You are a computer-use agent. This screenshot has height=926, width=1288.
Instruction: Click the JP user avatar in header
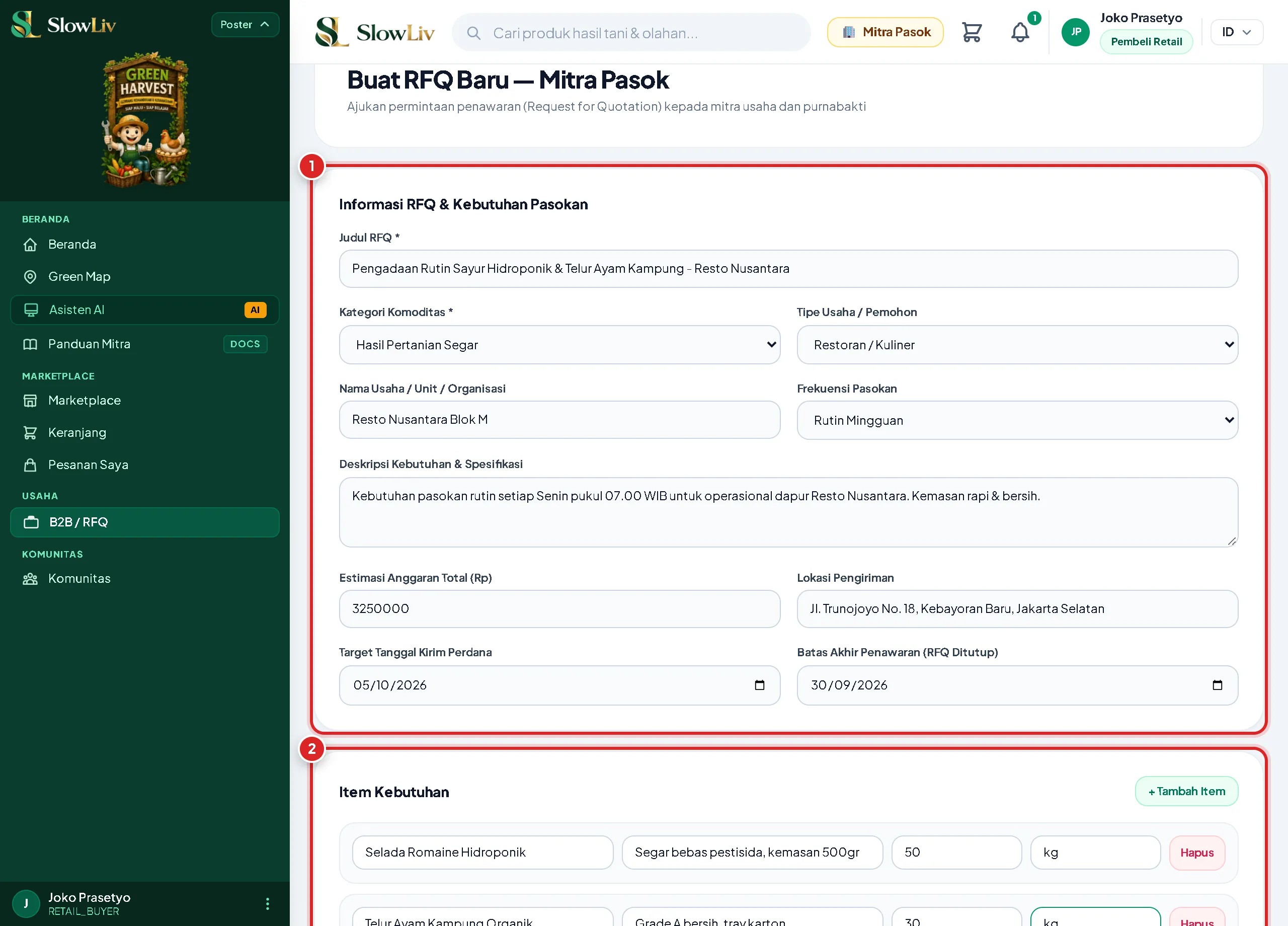coord(1075,32)
